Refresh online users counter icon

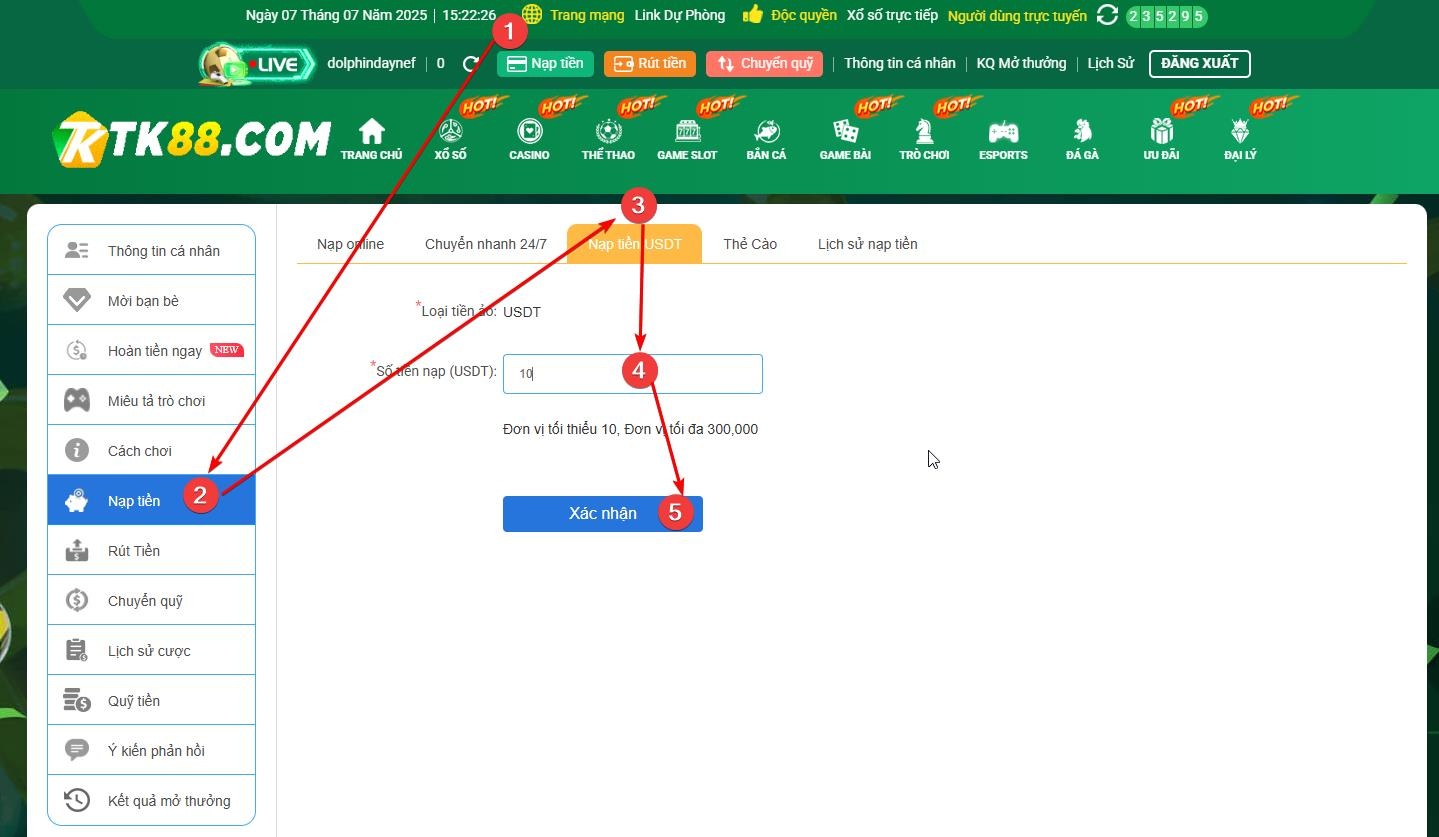(x=1107, y=15)
